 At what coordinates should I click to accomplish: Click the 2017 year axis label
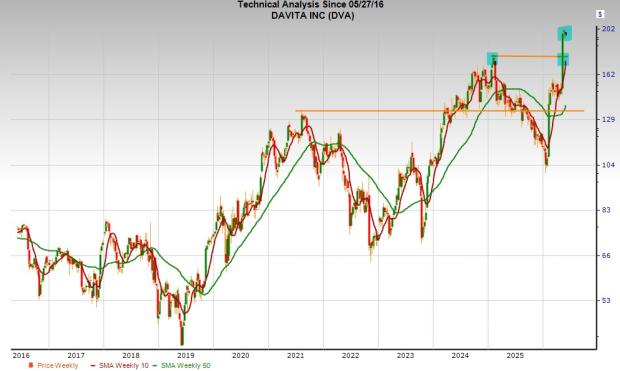[76, 355]
